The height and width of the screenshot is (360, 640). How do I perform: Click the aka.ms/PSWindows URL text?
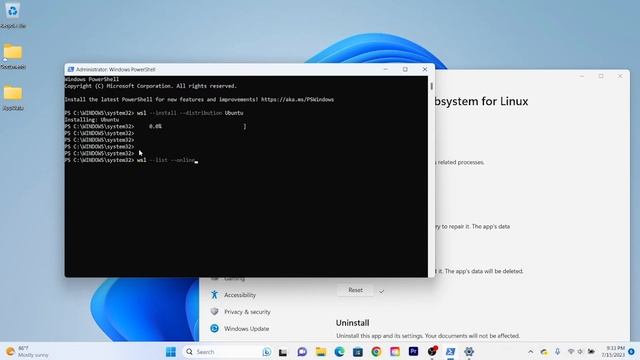coord(297,99)
